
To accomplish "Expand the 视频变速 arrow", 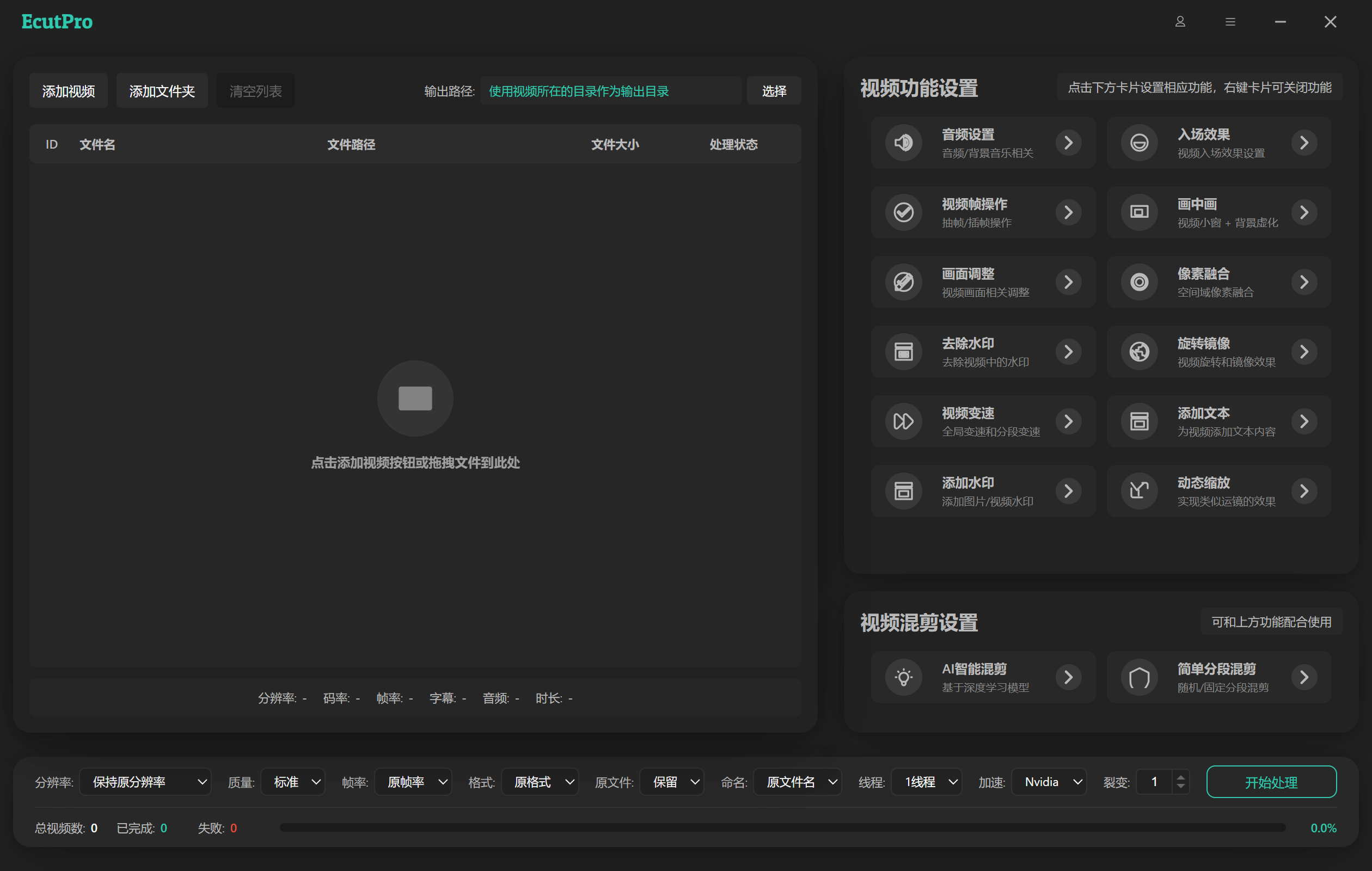I will [1068, 421].
